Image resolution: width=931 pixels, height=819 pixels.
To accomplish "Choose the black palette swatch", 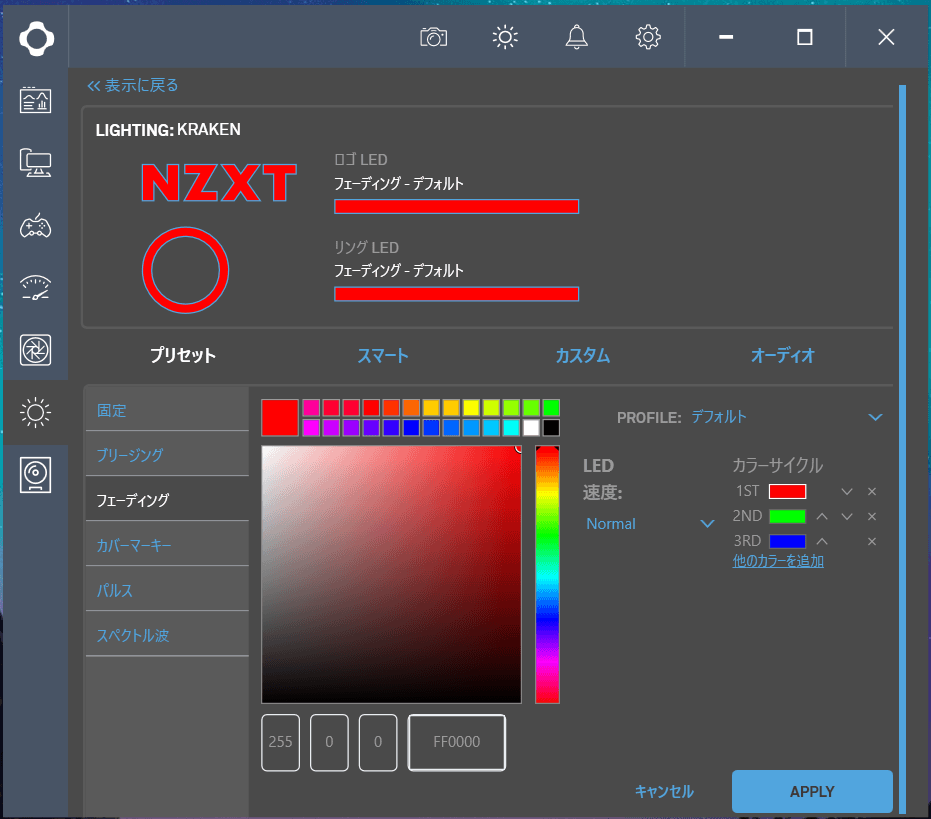I will (551, 428).
